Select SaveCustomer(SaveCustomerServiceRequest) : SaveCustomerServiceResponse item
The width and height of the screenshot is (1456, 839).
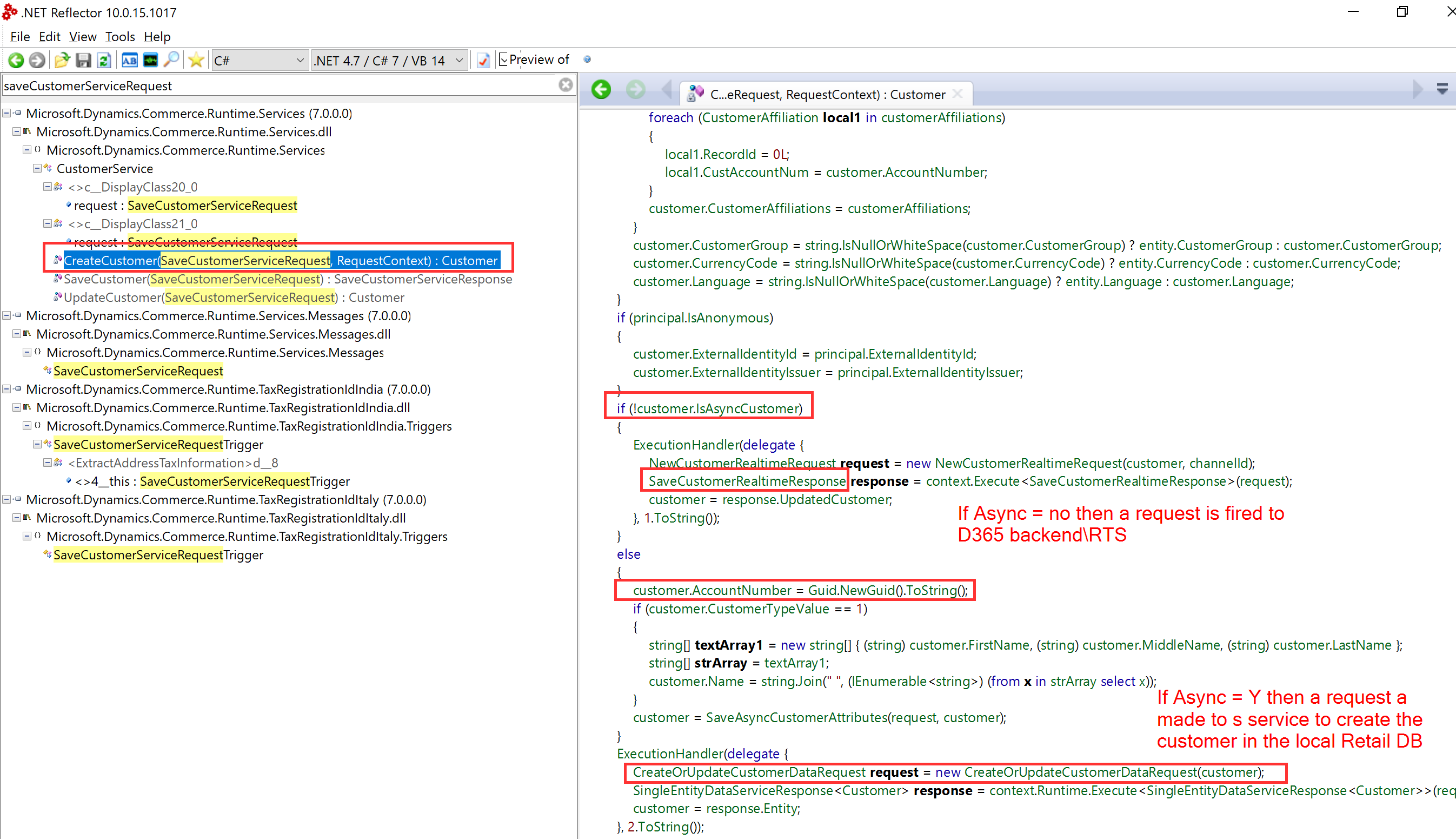point(288,279)
